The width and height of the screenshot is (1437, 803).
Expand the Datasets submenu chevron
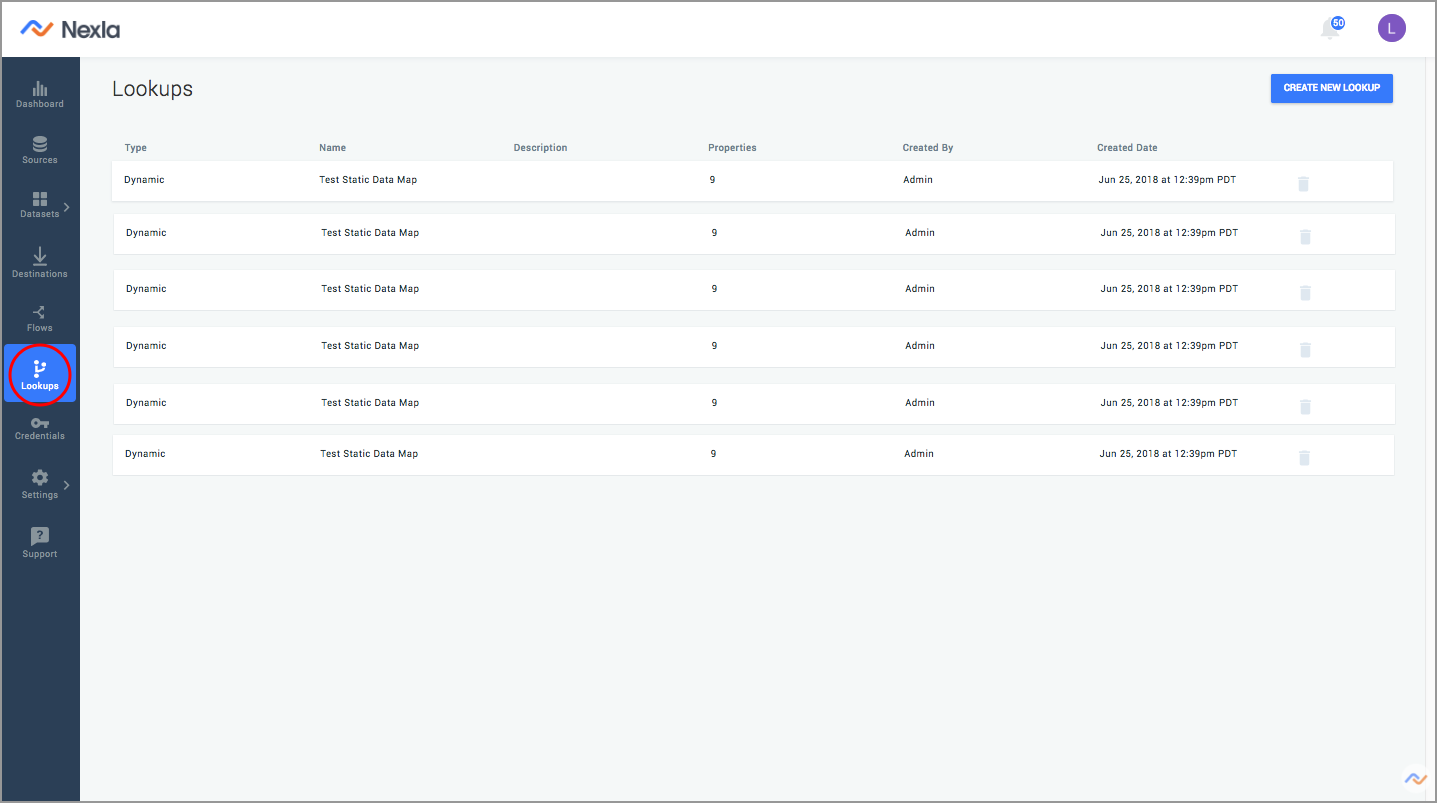pyautogui.click(x=66, y=207)
